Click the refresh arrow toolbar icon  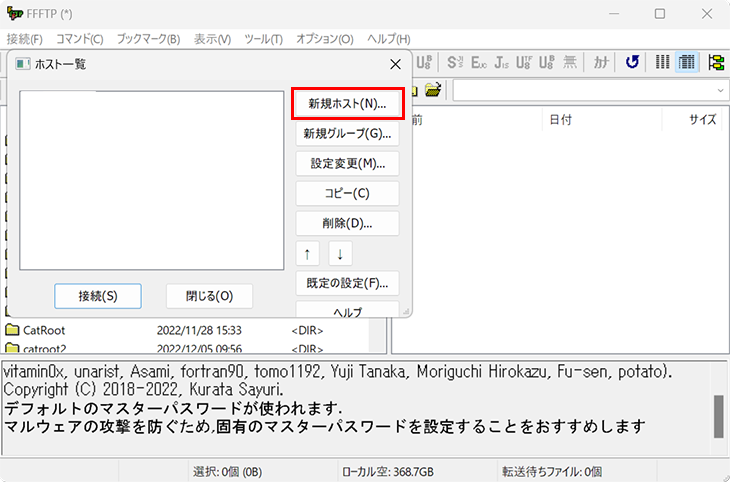632,62
